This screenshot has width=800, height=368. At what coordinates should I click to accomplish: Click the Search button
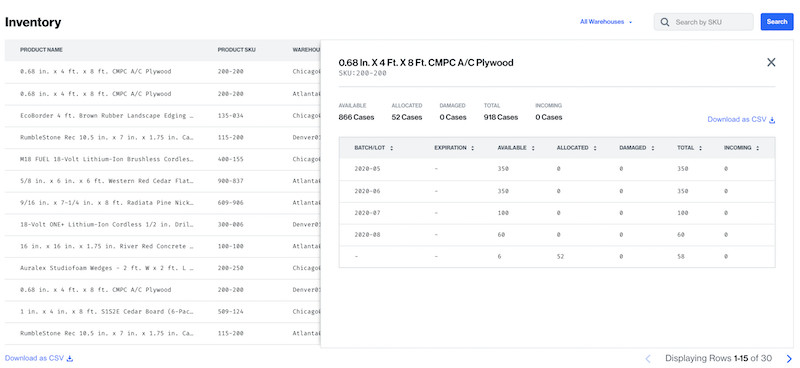(777, 22)
